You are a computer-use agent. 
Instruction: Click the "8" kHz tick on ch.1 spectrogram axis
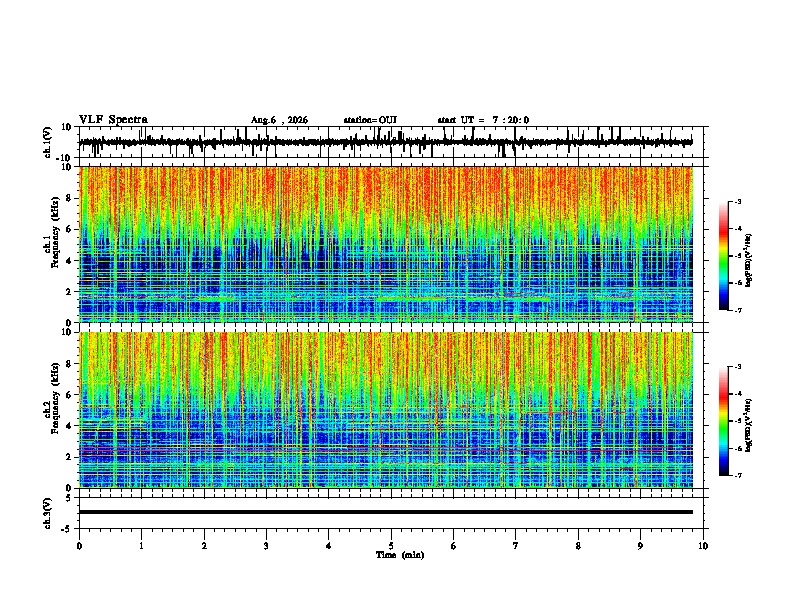[69, 198]
